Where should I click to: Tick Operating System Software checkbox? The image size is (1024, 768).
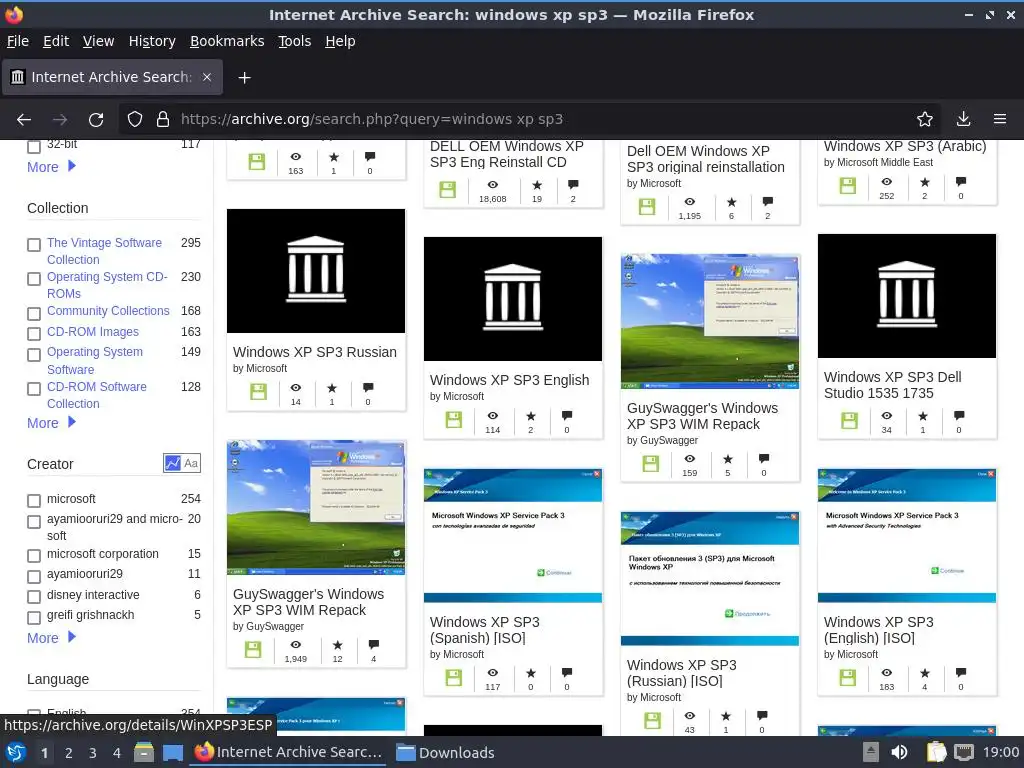coord(34,355)
